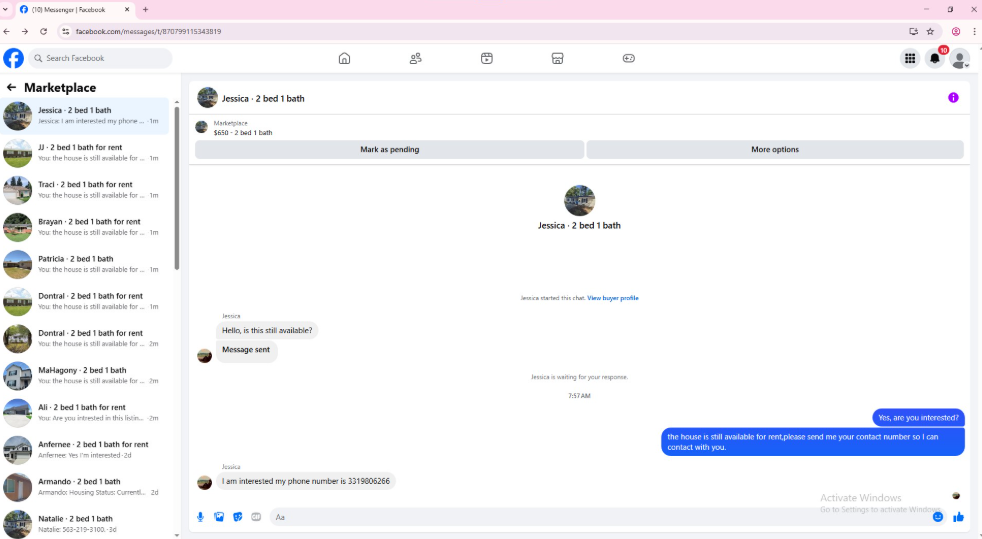Bookmark this page with the star icon
This screenshot has height=539, width=982.
pyautogui.click(x=930, y=31)
